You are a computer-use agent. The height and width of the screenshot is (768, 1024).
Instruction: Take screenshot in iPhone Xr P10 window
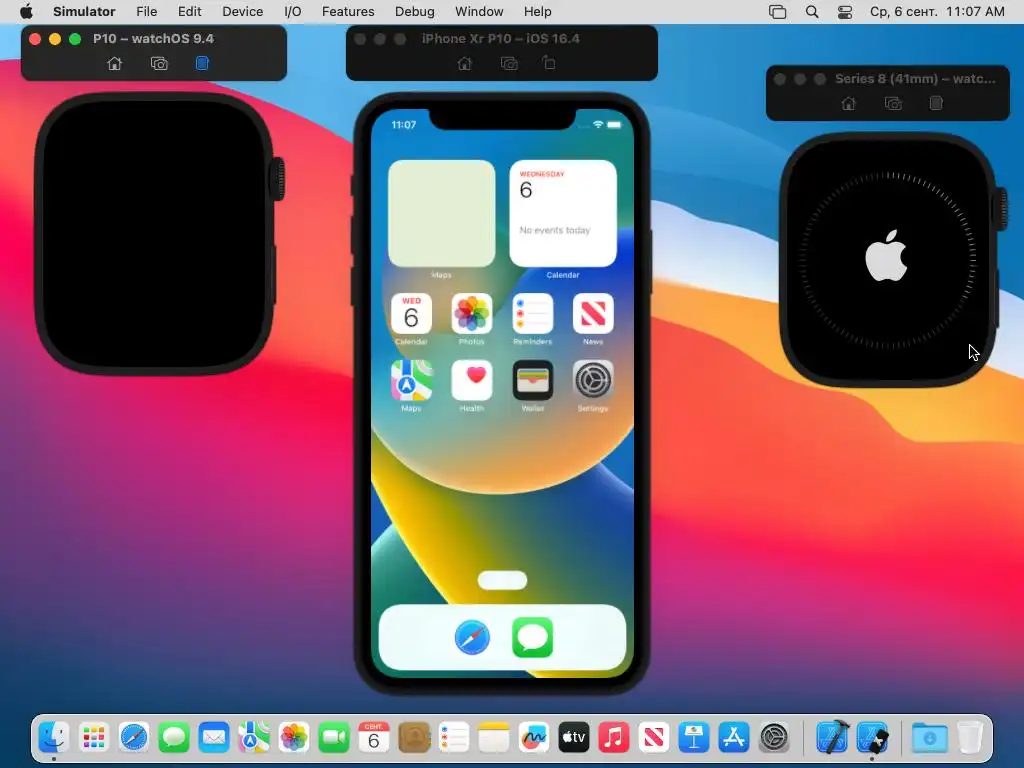509,63
